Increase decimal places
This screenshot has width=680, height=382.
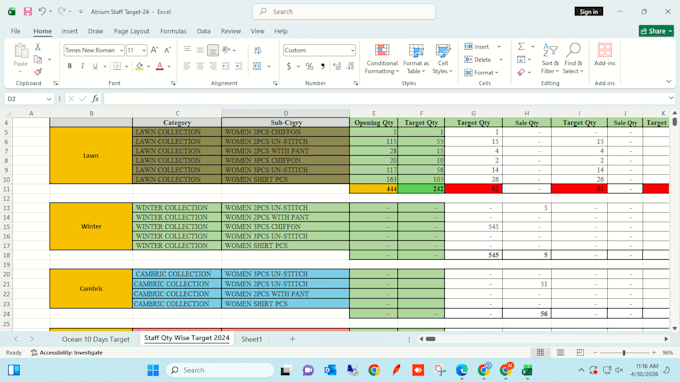click(x=337, y=66)
